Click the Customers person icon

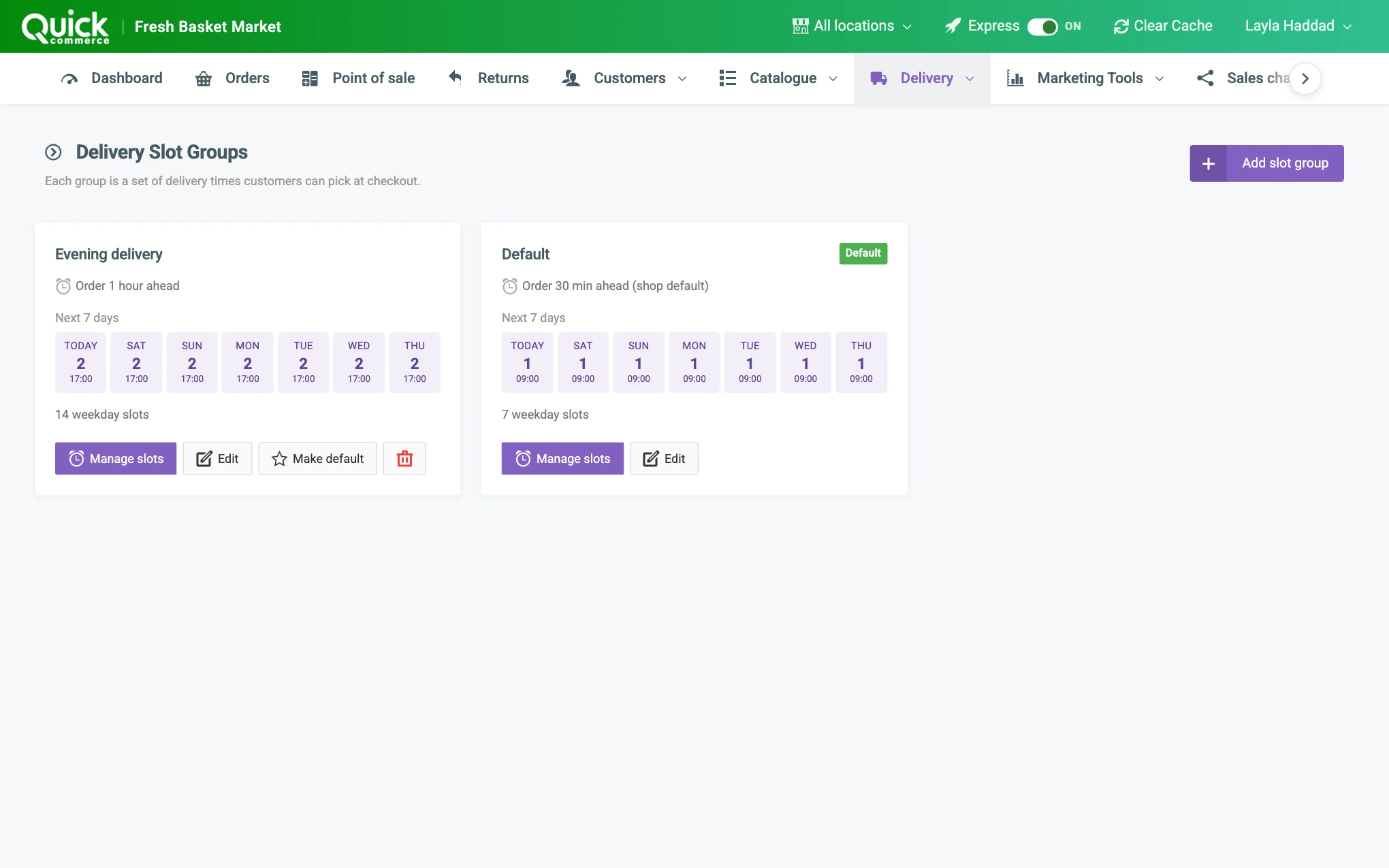(x=571, y=78)
